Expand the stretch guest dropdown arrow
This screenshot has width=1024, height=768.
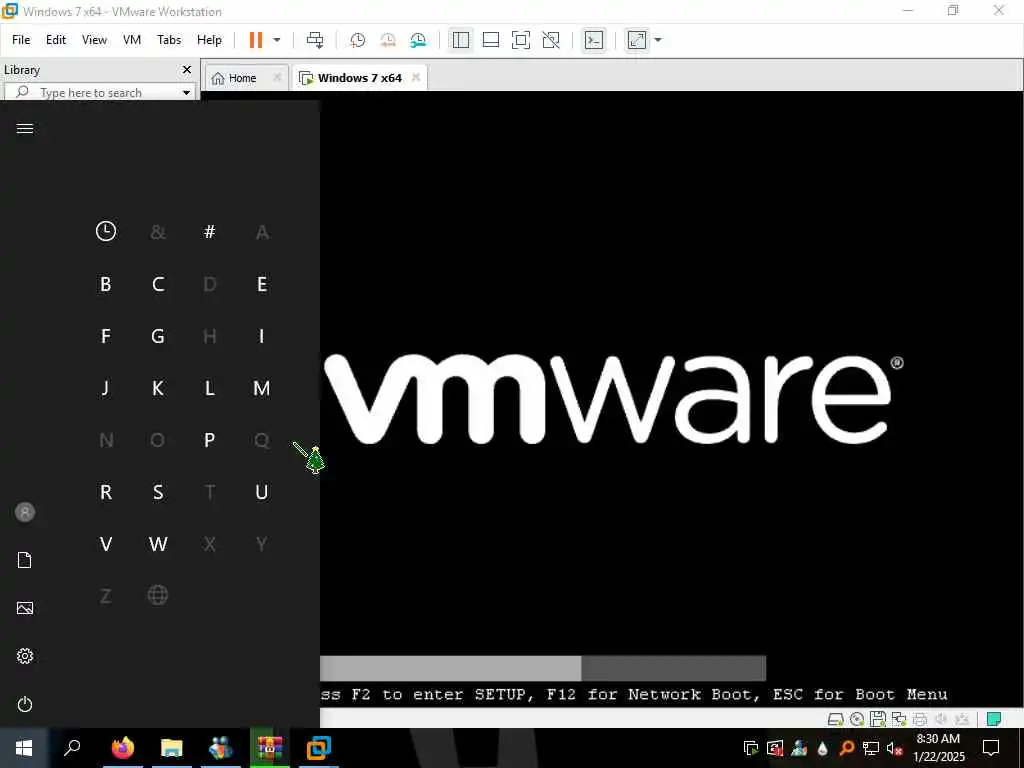point(658,40)
